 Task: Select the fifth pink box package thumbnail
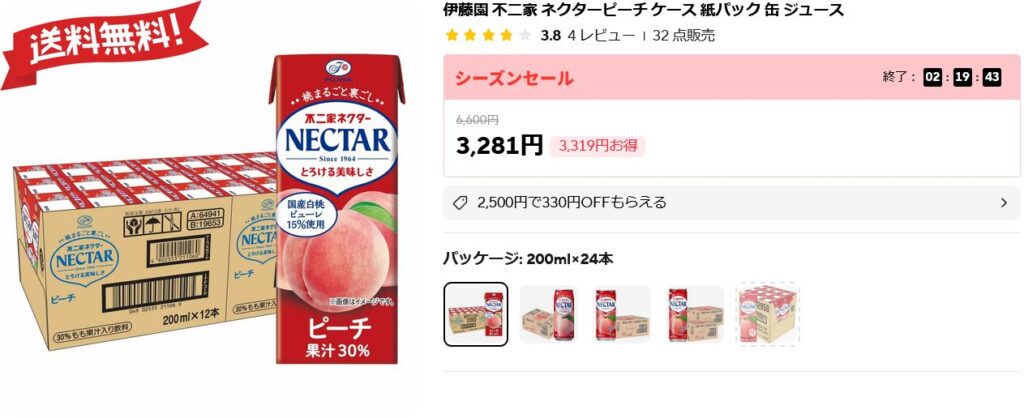[x=766, y=314]
